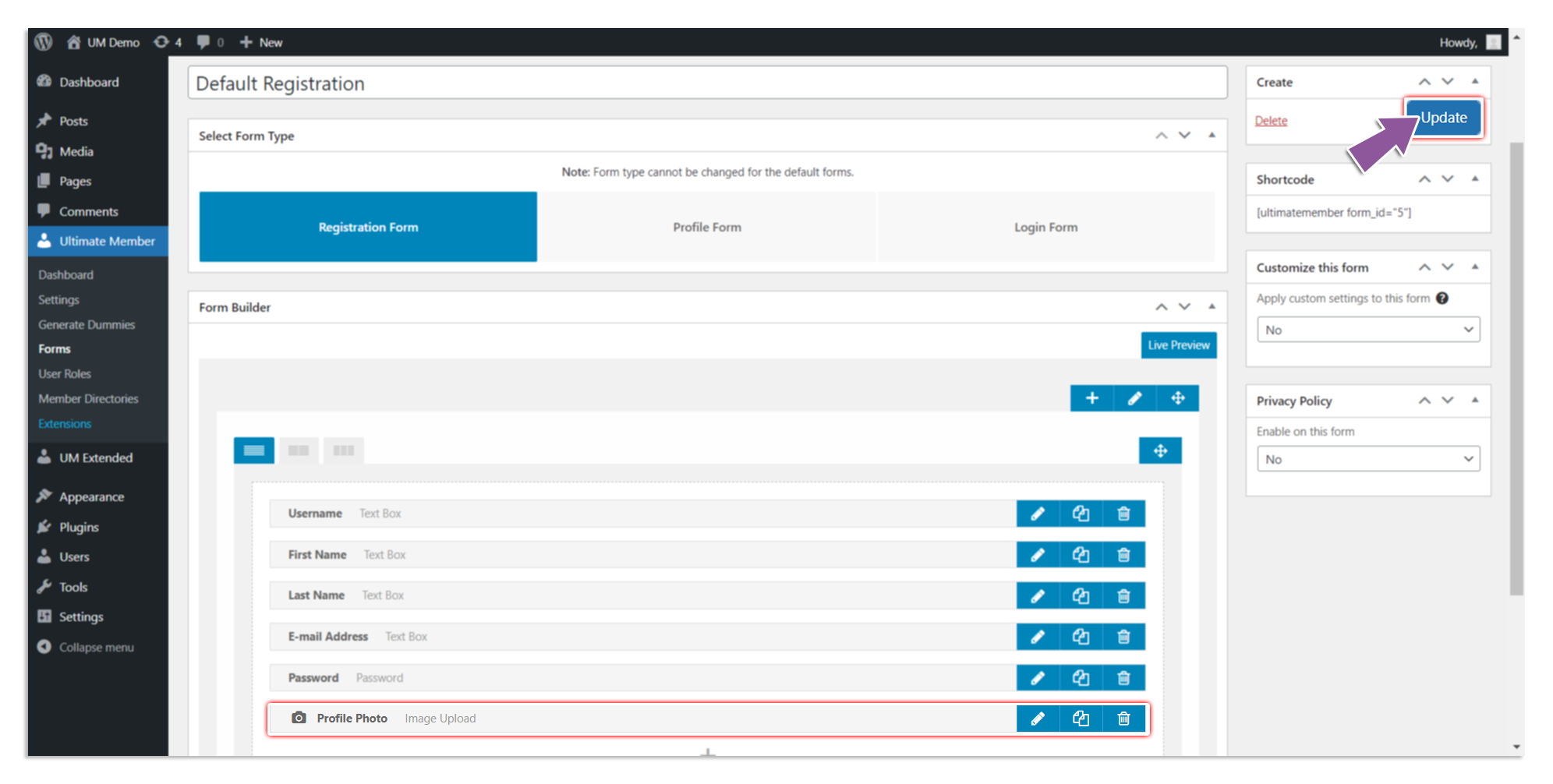
Task: Open Privacy Policy enable dropdown
Action: point(1368,459)
